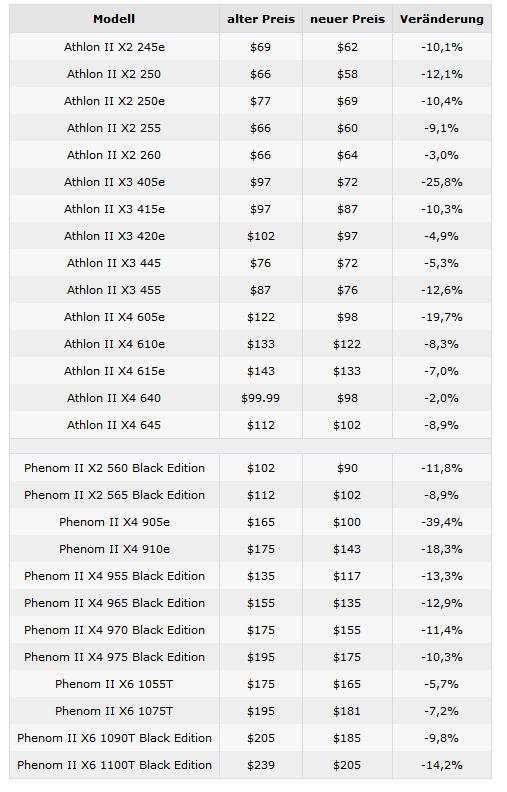Viewport: 507px width, 792px height.
Task: Click the Veränderung column header
Action: [442, 19]
